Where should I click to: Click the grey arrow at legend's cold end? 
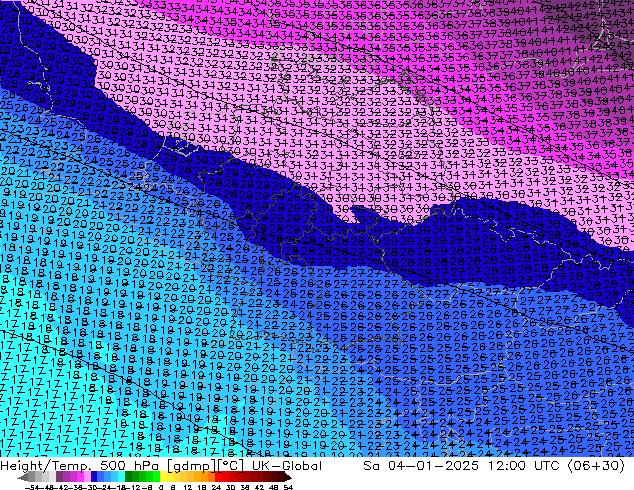[23, 477]
